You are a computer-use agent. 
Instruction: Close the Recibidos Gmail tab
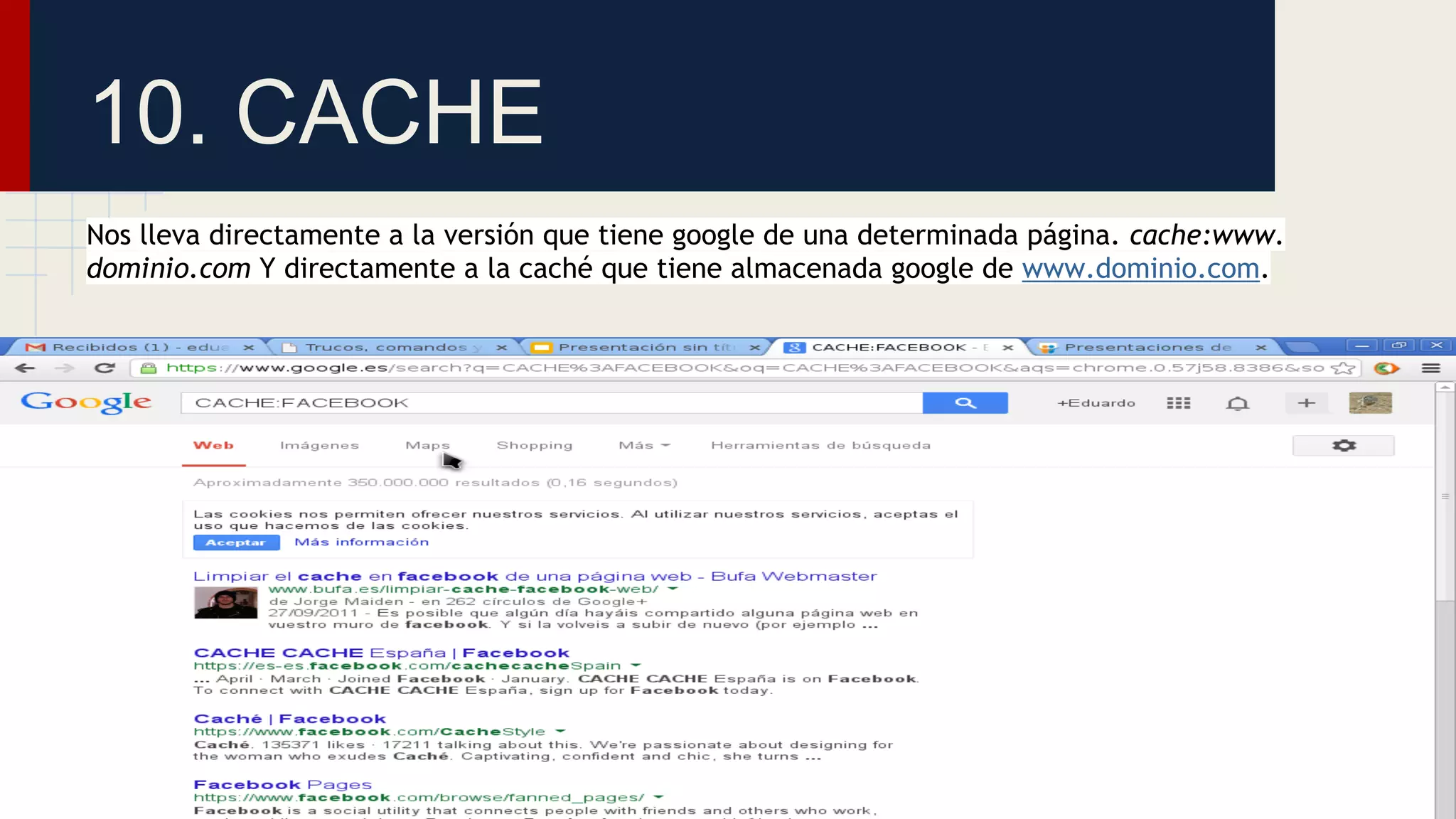(249, 348)
